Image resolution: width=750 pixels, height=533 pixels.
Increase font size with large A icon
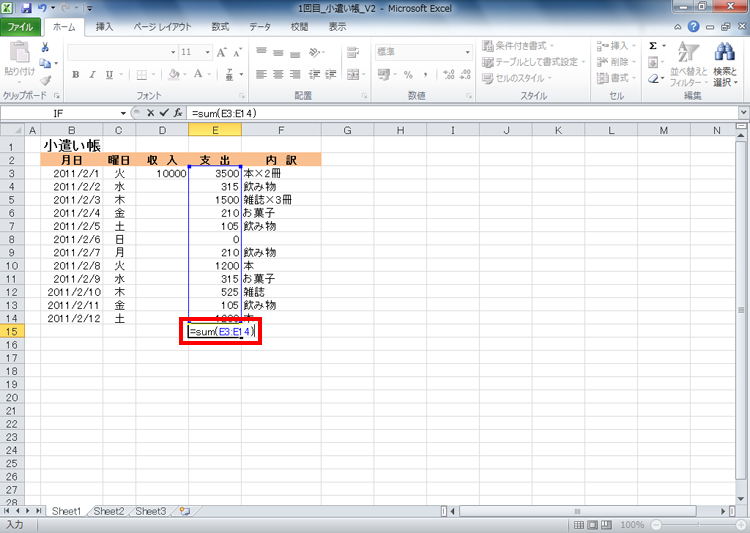(221, 52)
